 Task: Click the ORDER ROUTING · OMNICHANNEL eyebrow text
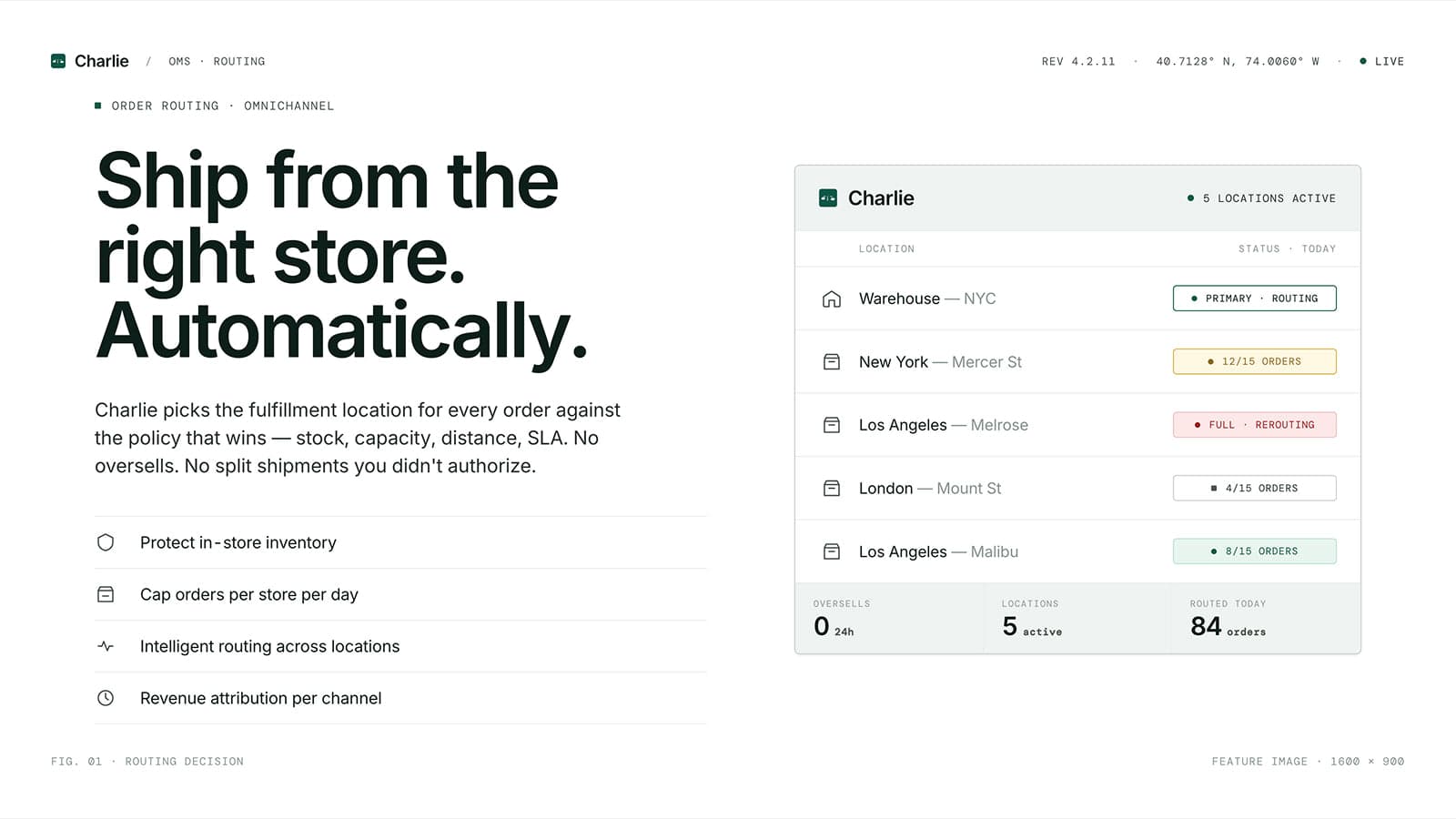pyautogui.click(x=223, y=106)
